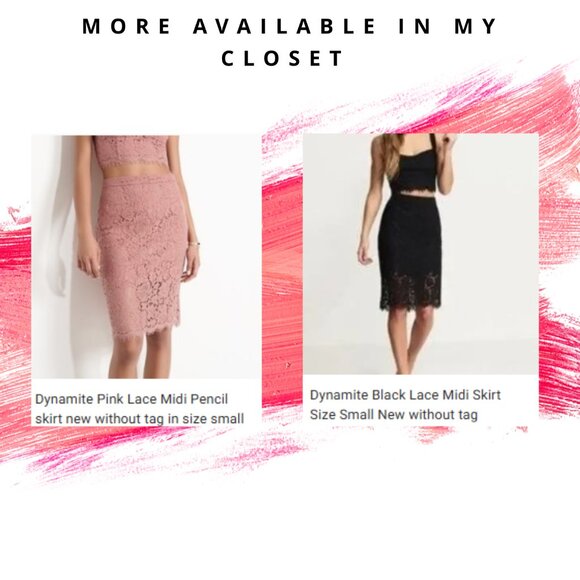This screenshot has width=580, height=580.
Task: Click the waistband of the pink lace skirt
Action: (x=139, y=179)
